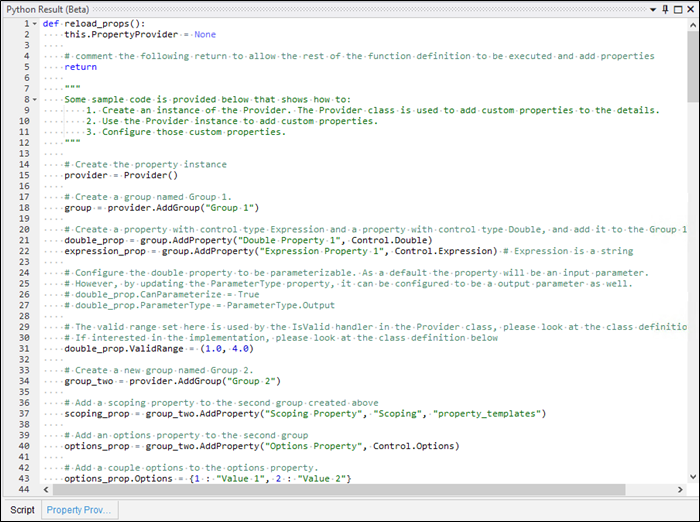Click 'double_prop = group.AddProperty' on line 21

(248, 240)
